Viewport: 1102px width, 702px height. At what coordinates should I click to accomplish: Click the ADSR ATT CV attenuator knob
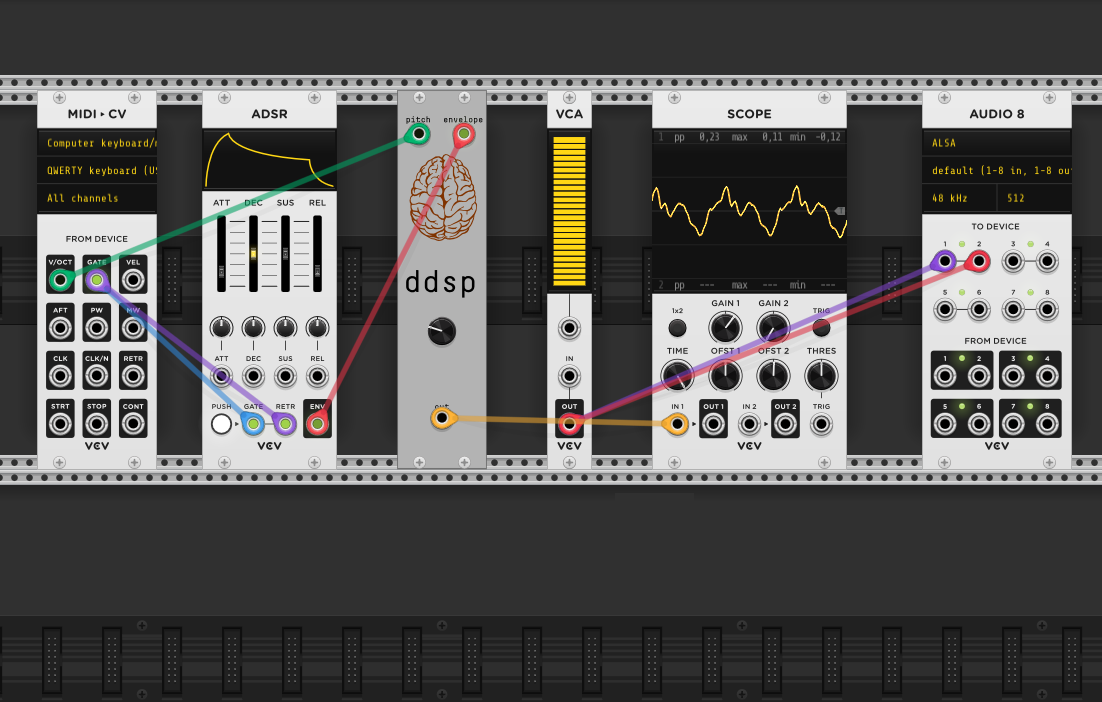pos(221,327)
